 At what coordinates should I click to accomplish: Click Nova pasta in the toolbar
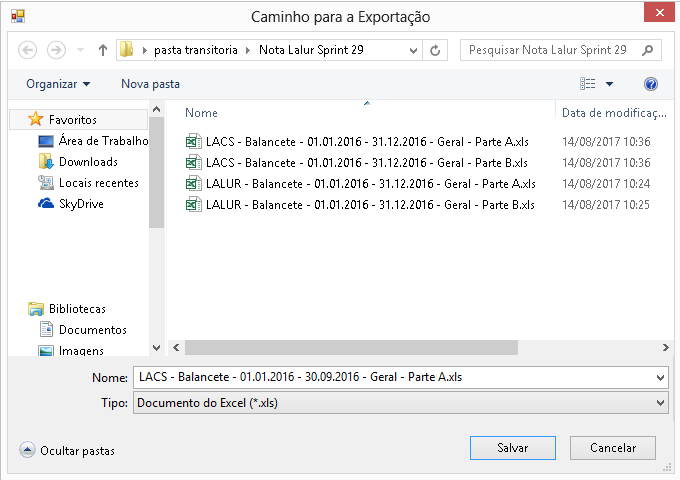tap(150, 84)
